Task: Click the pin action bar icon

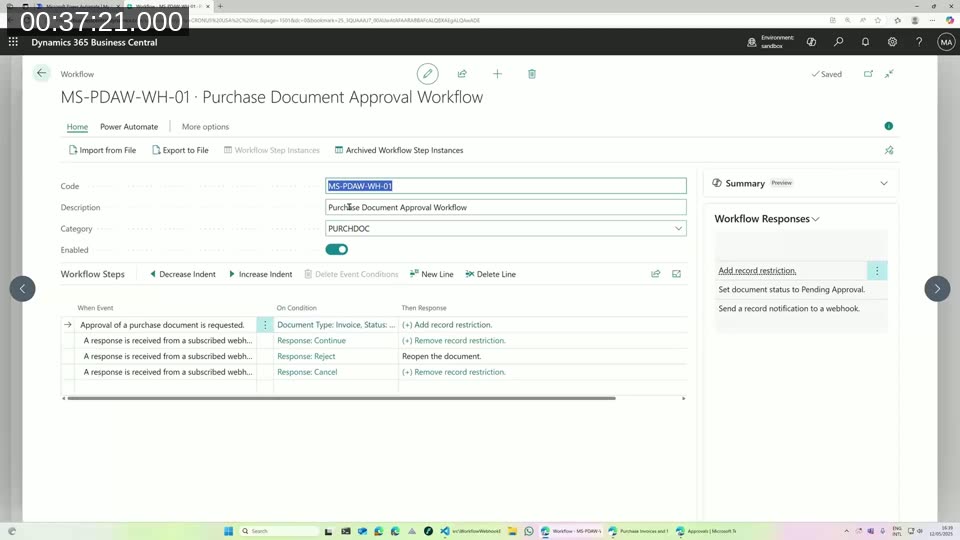Action: tap(889, 150)
